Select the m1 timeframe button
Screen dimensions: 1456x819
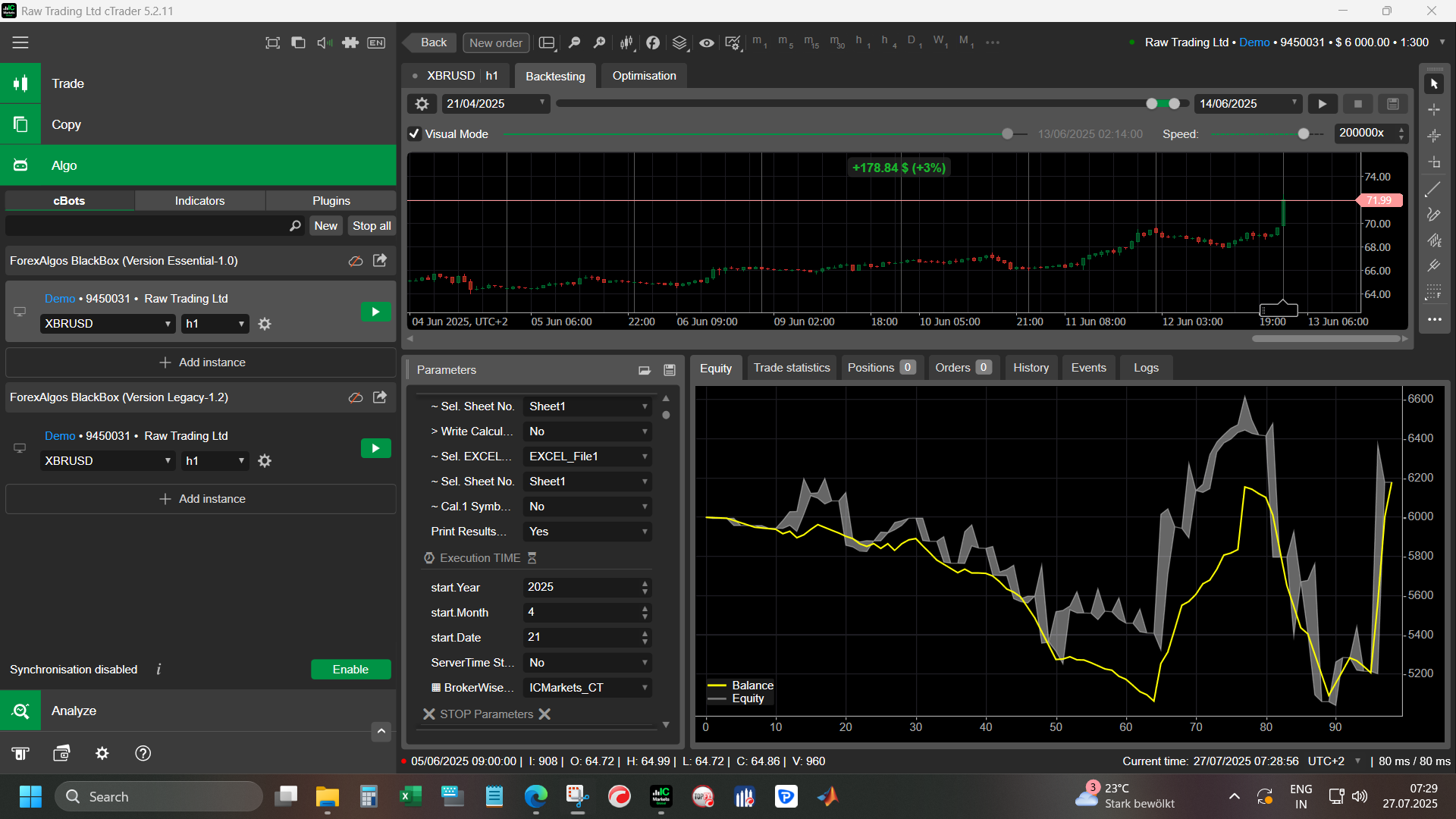(x=759, y=42)
